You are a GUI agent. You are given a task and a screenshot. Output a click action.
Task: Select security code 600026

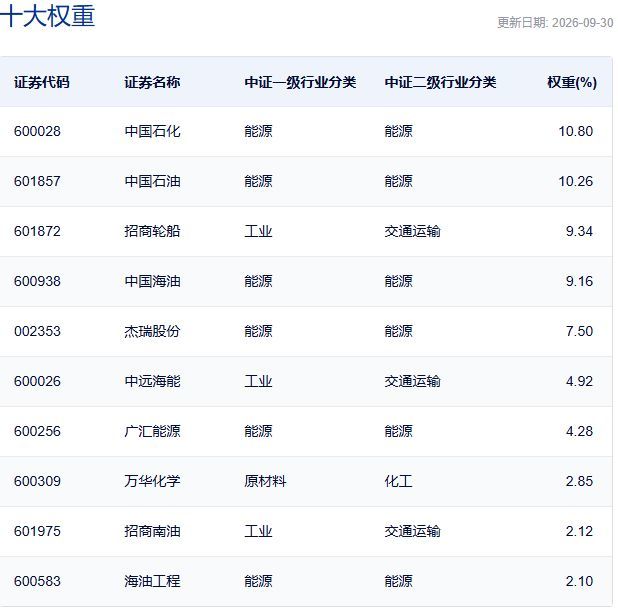pyautogui.click(x=37, y=381)
